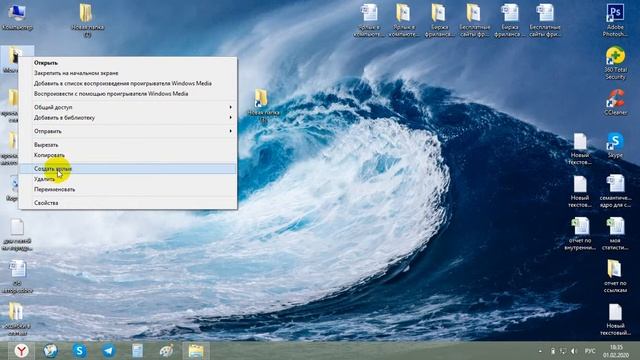Viewport: 640px width, 360px height.
Task: Select the отчет по ссылкам folder
Action: pos(615,276)
